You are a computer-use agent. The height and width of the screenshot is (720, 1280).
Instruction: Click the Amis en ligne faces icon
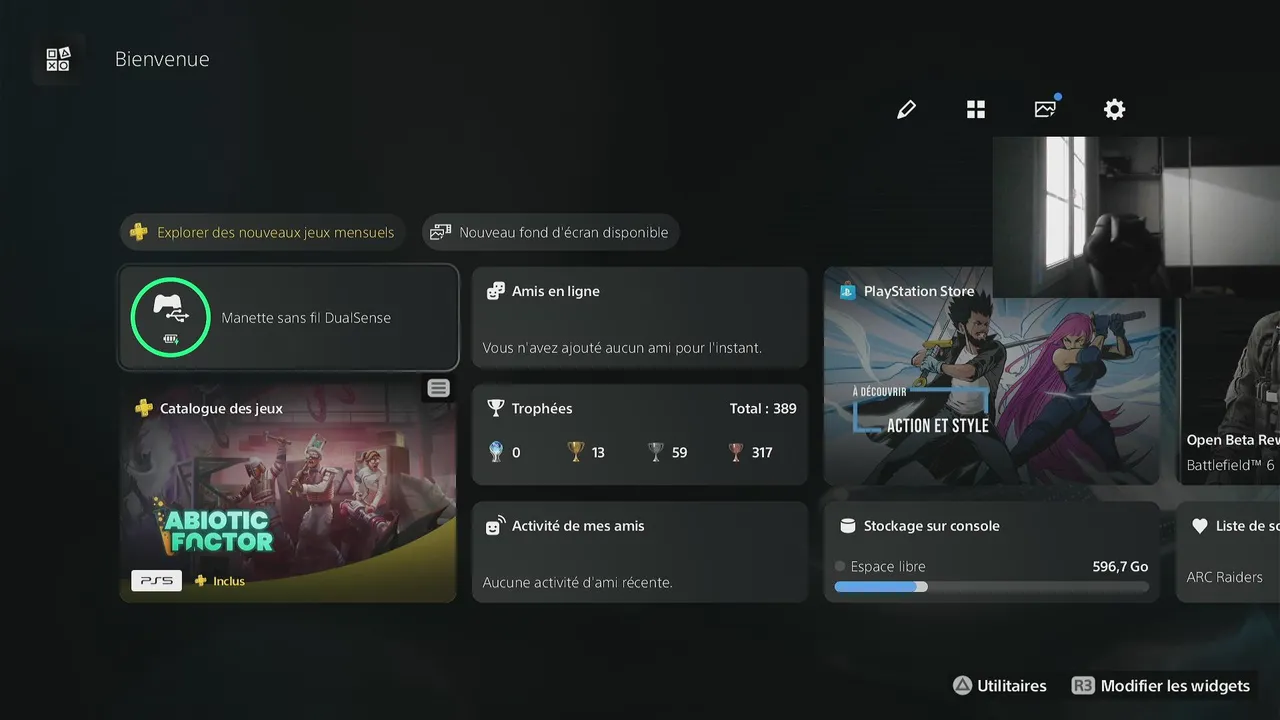click(x=495, y=291)
